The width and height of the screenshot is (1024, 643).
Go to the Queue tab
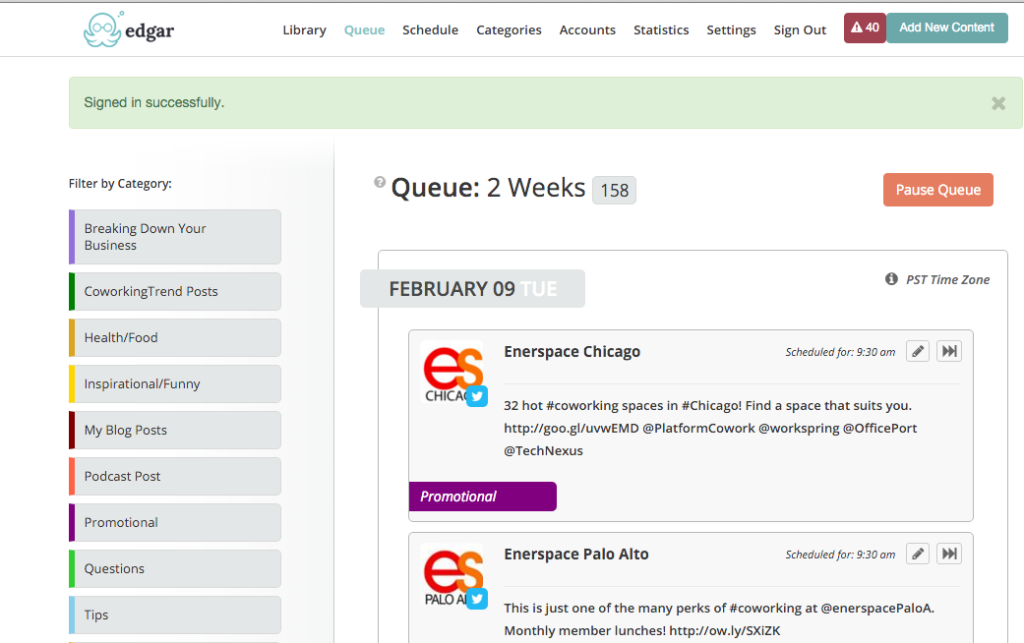(x=364, y=30)
